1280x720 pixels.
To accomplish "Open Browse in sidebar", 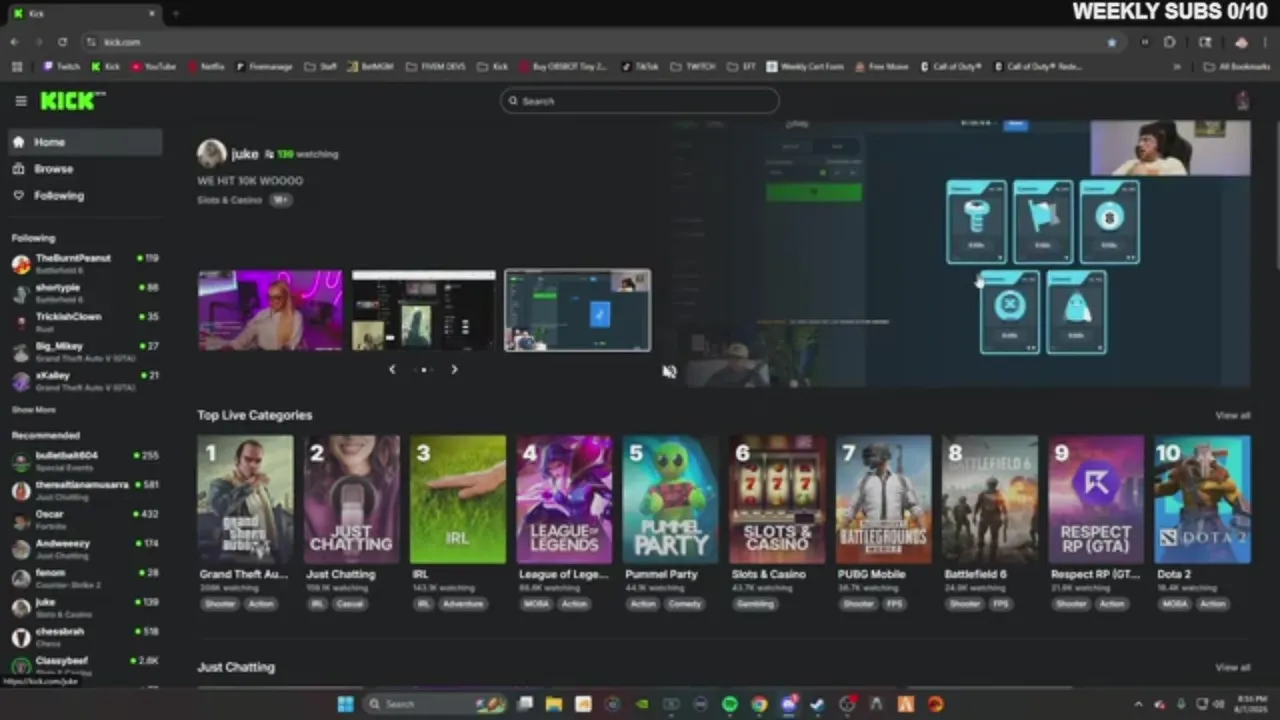I will tap(84, 169).
